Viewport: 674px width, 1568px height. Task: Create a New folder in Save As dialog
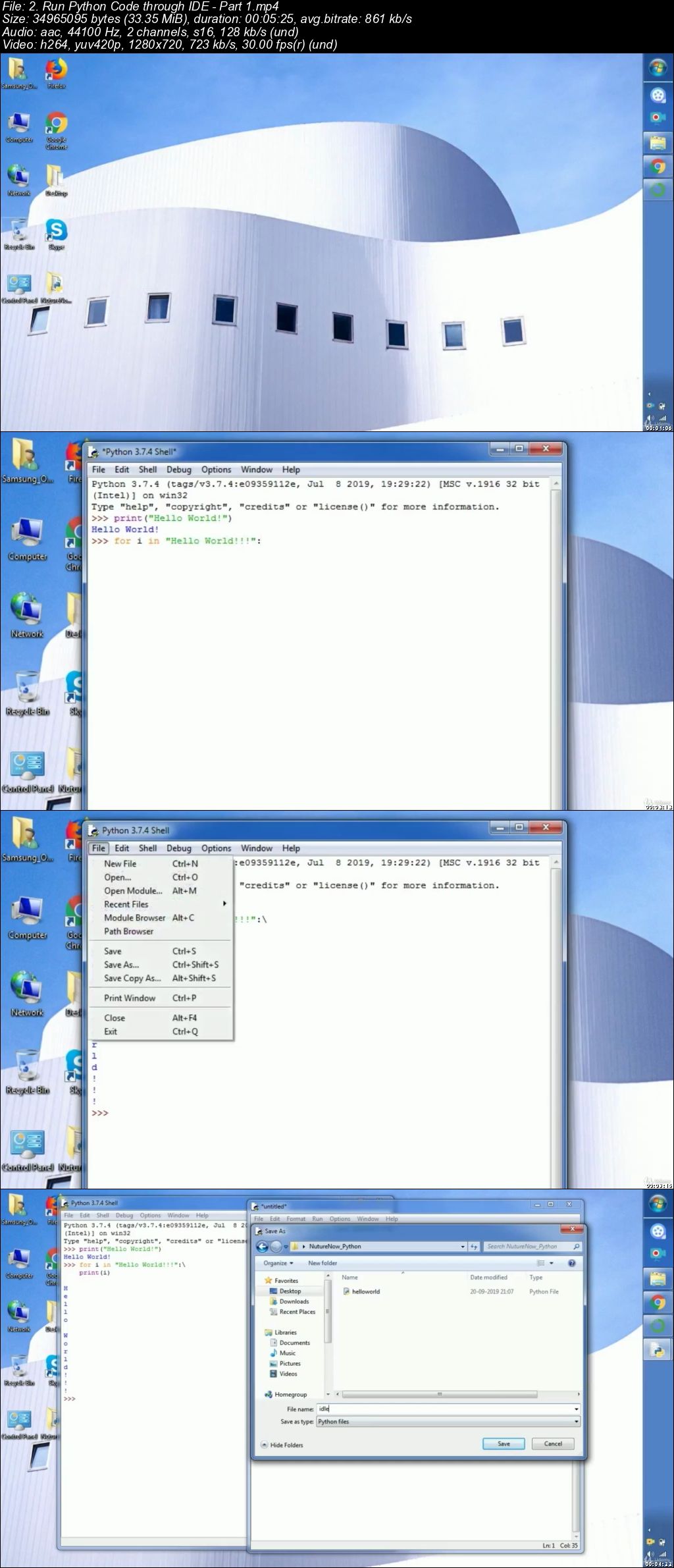323,1263
